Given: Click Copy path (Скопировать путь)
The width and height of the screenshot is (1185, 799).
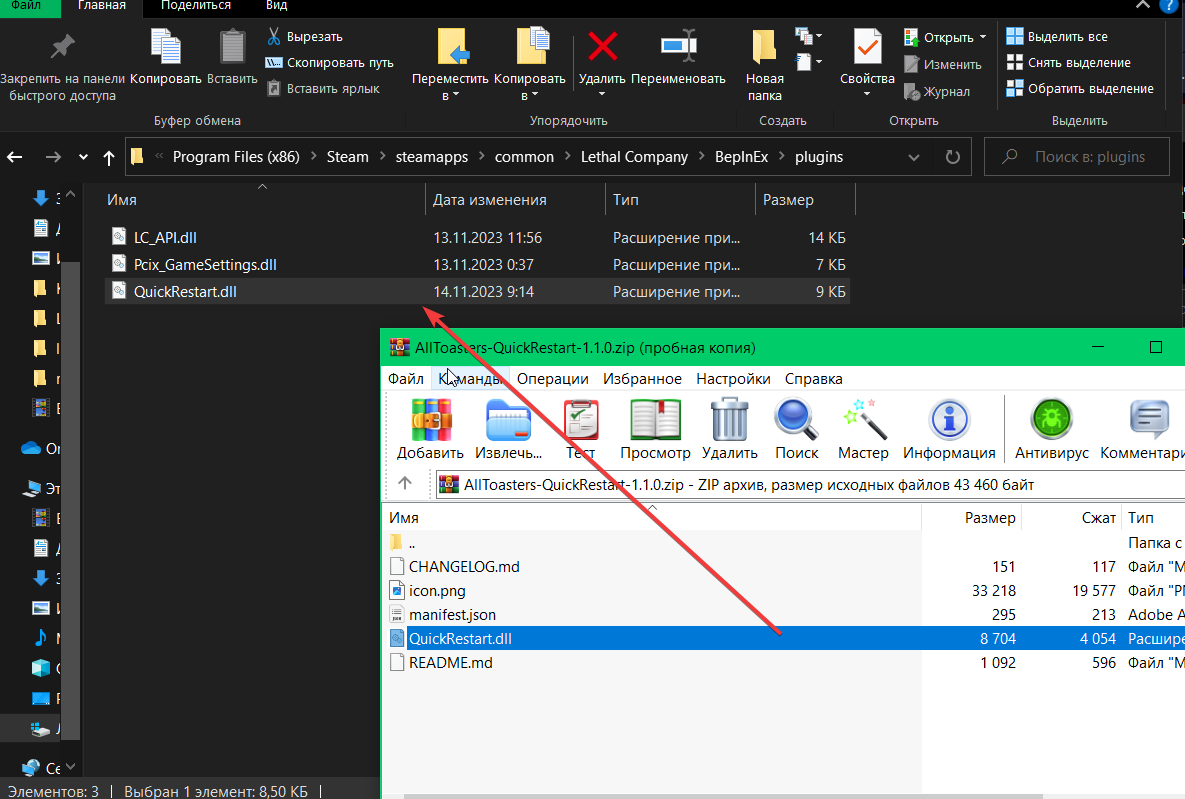Looking at the screenshot, I should coord(330,63).
